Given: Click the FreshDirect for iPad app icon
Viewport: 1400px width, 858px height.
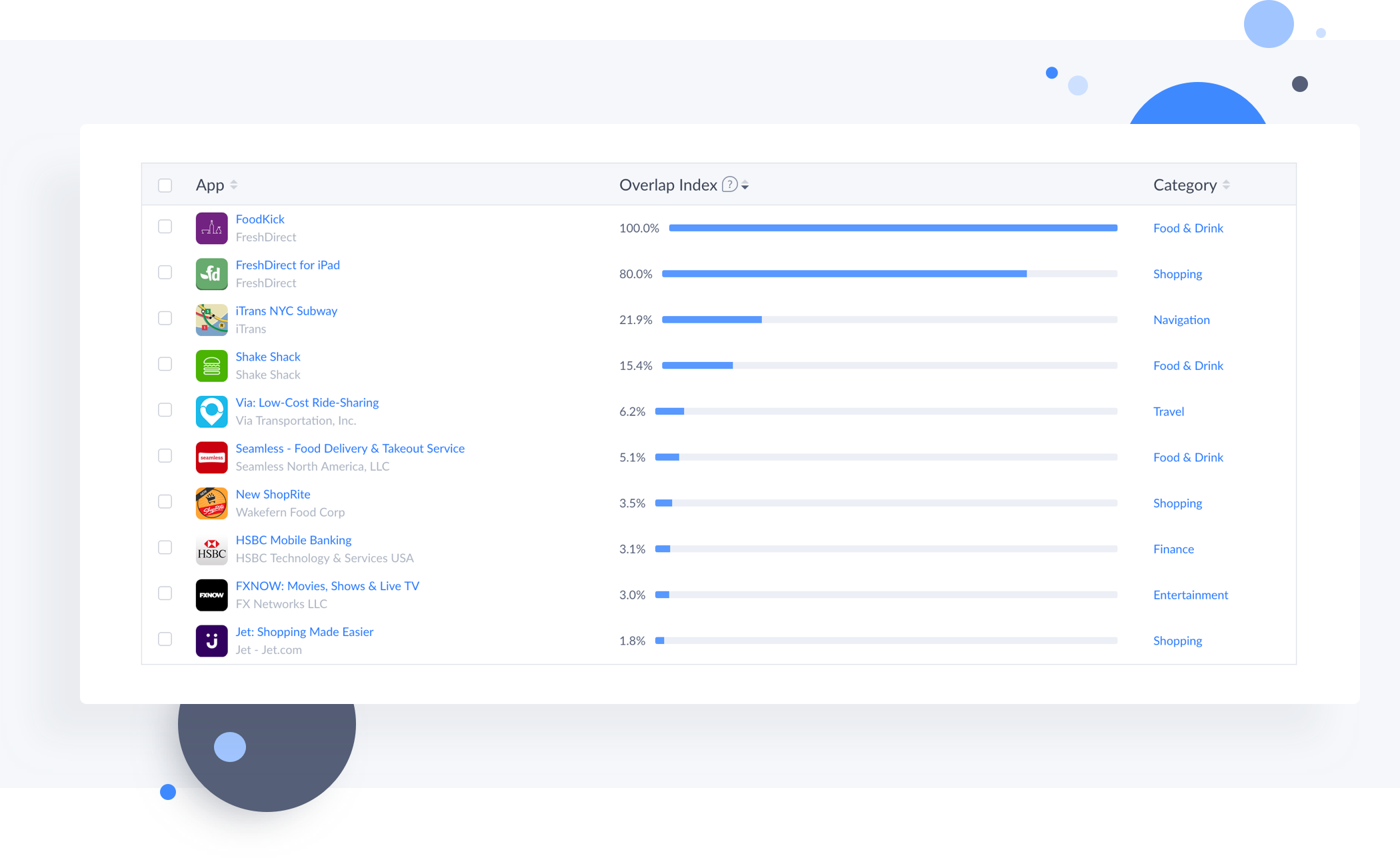Looking at the screenshot, I should (x=211, y=274).
